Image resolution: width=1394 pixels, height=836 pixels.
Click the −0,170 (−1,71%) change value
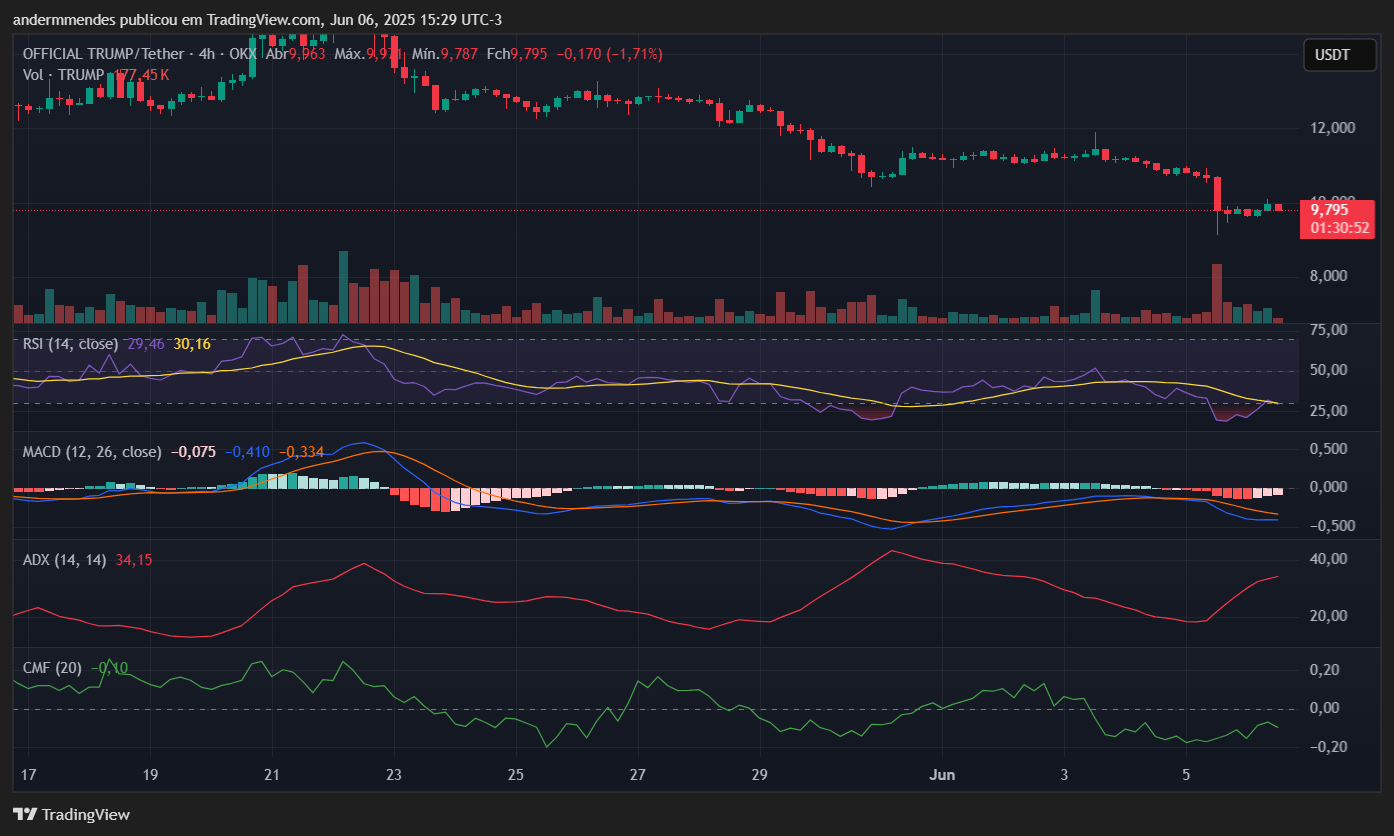tap(609, 54)
